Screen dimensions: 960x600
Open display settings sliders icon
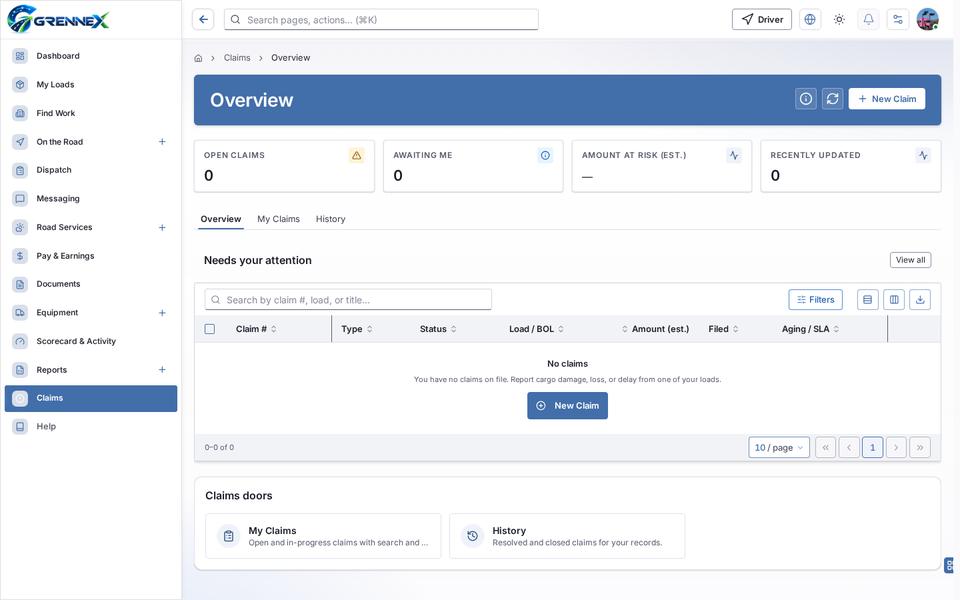coord(898,20)
